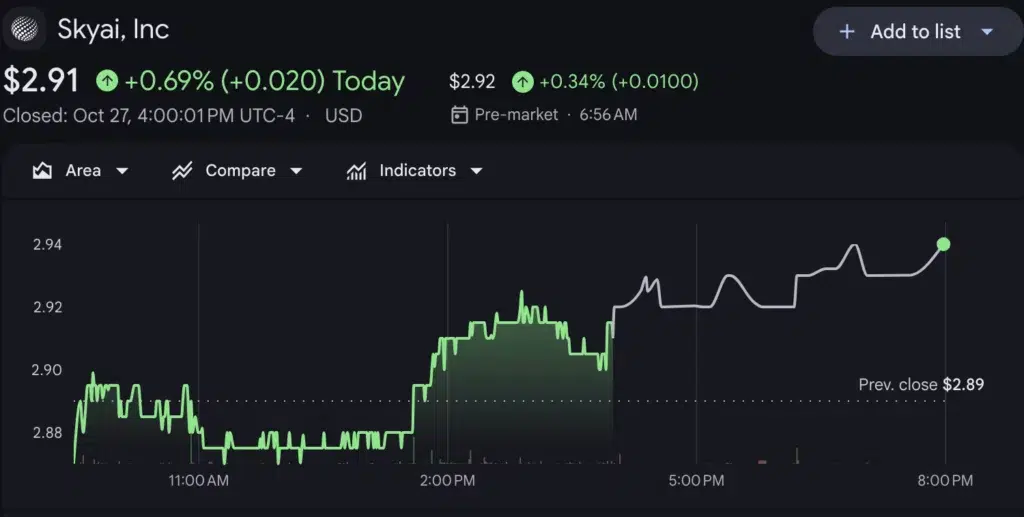1024x517 pixels.
Task: Open the Area menu label
Action: tap(83, 171)
